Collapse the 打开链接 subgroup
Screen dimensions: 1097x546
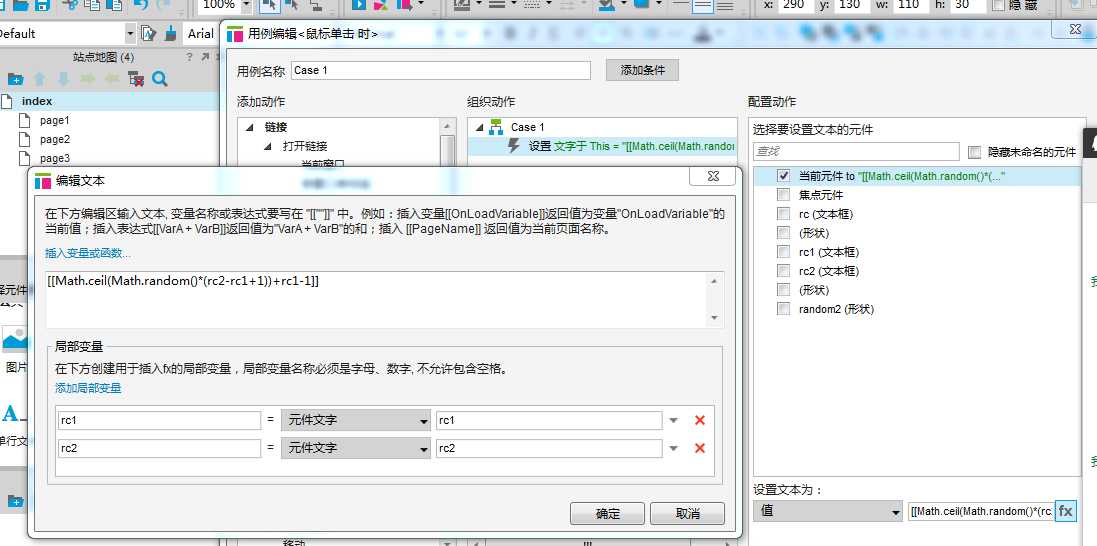click(269, 146)
